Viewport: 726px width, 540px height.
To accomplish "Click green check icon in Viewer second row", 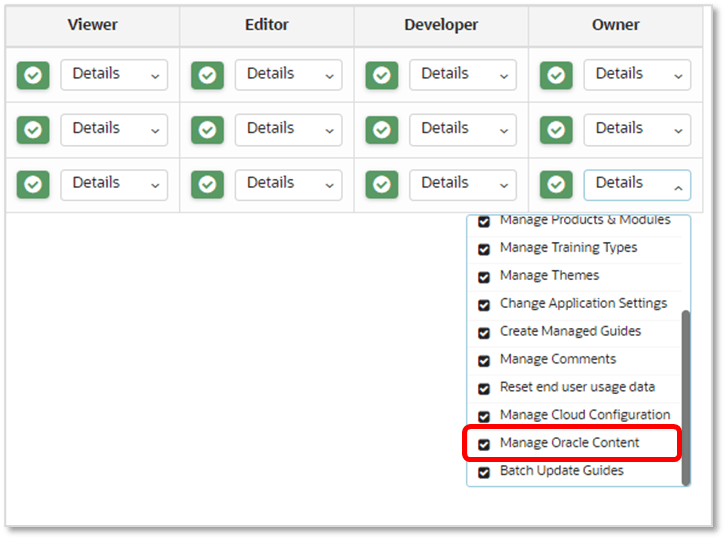I will [33, 130].
